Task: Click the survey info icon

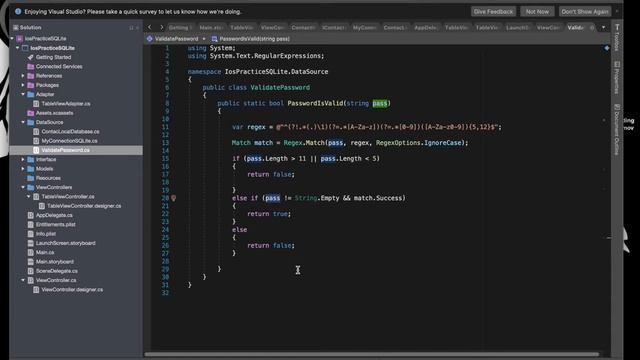Action: click(x=18, y=11)
